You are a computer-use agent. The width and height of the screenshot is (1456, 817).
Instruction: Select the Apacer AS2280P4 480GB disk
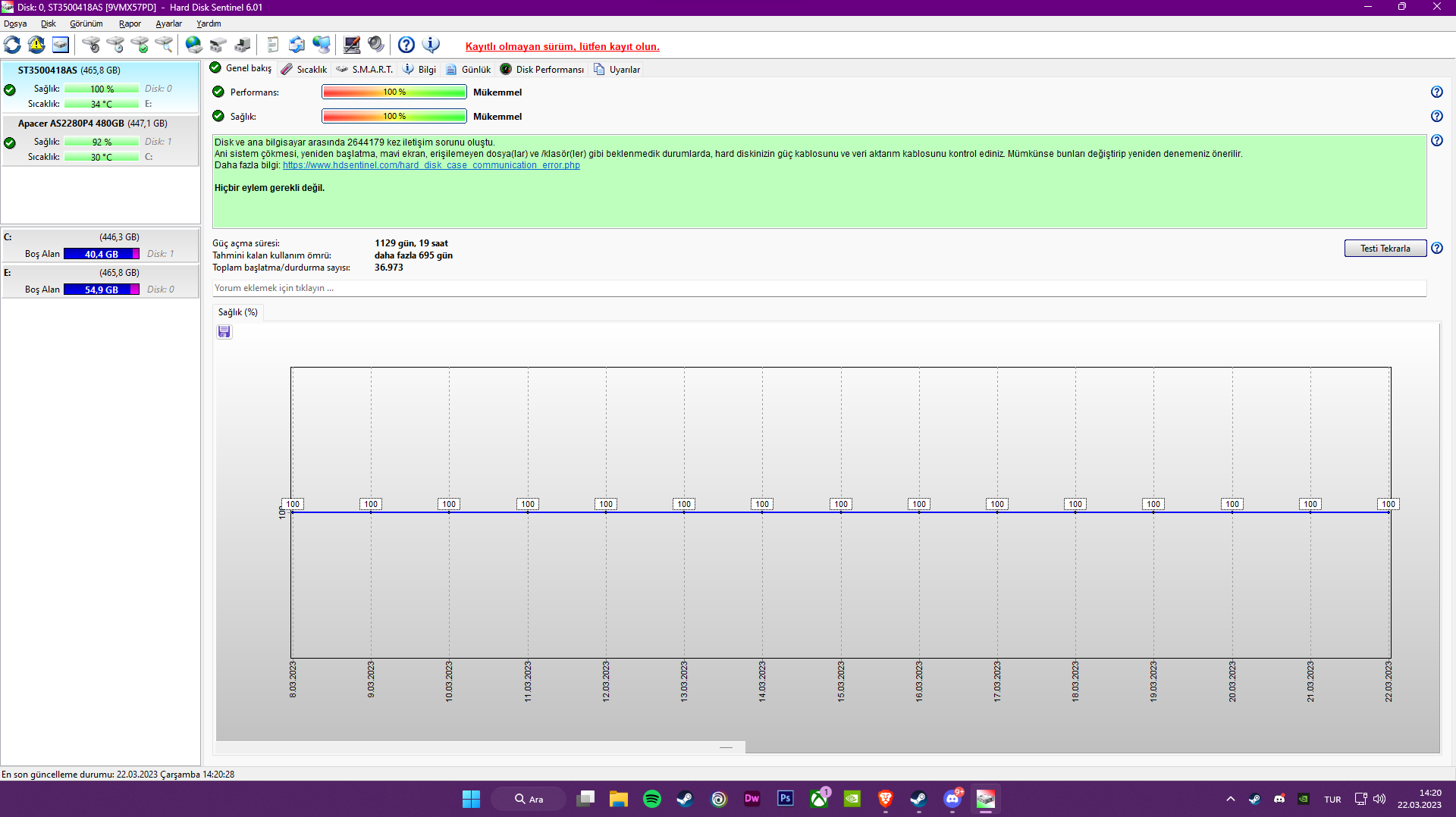[100, 139]
